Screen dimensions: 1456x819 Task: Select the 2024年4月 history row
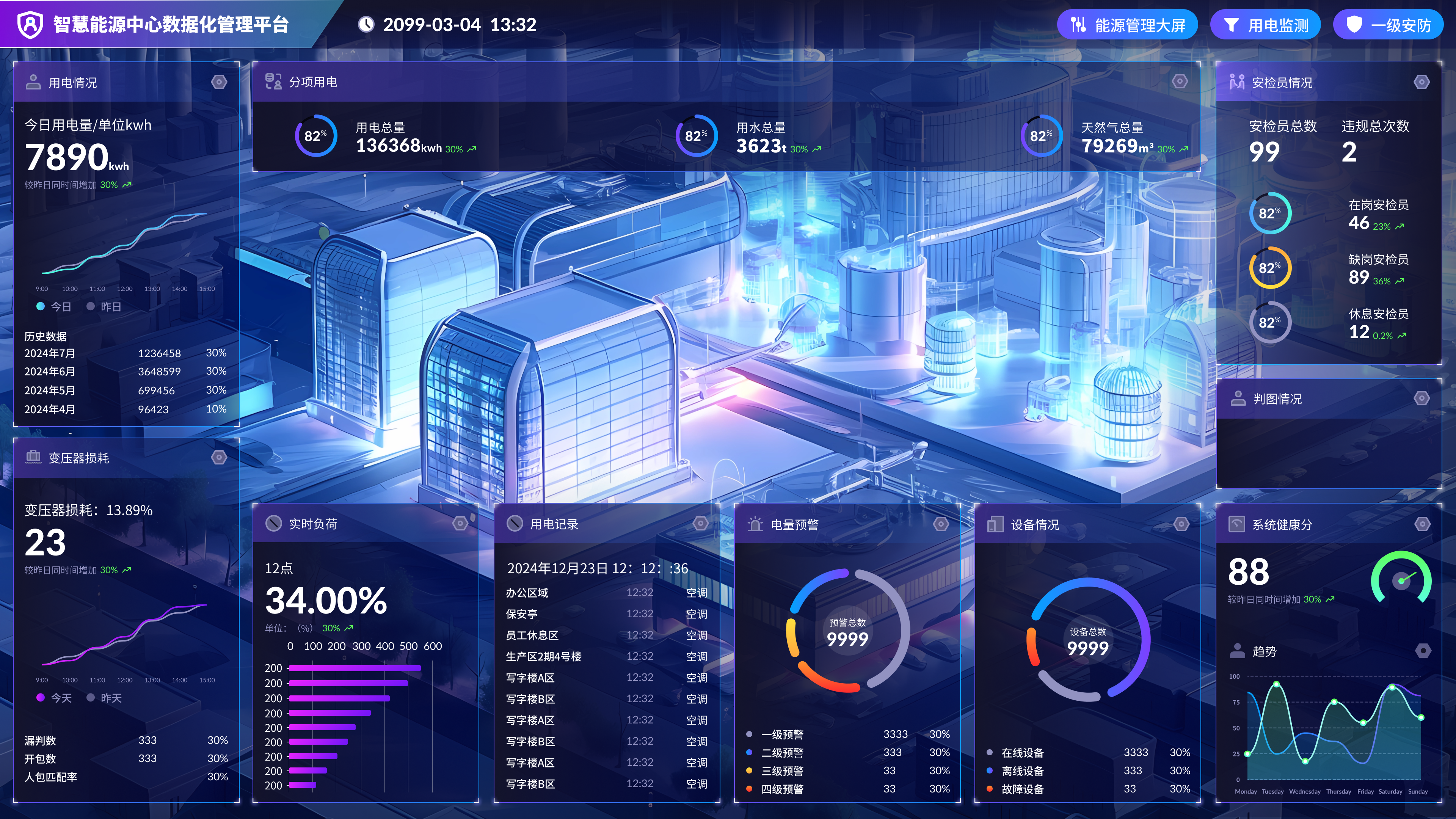126,409
